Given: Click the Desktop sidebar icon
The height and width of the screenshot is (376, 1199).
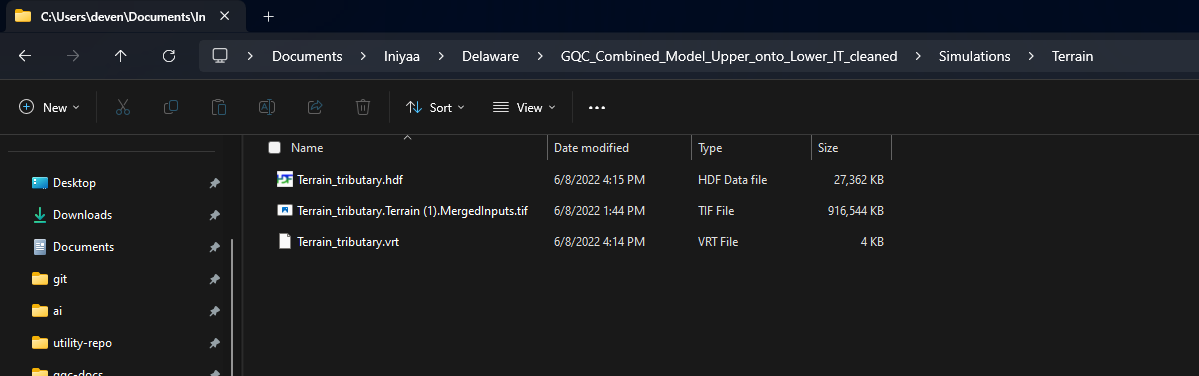Looking at the screenshot, I should point(40,183).
